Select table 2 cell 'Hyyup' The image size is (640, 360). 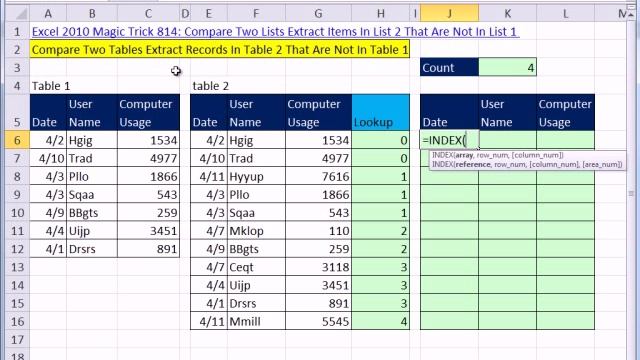[x=256, y=176]
